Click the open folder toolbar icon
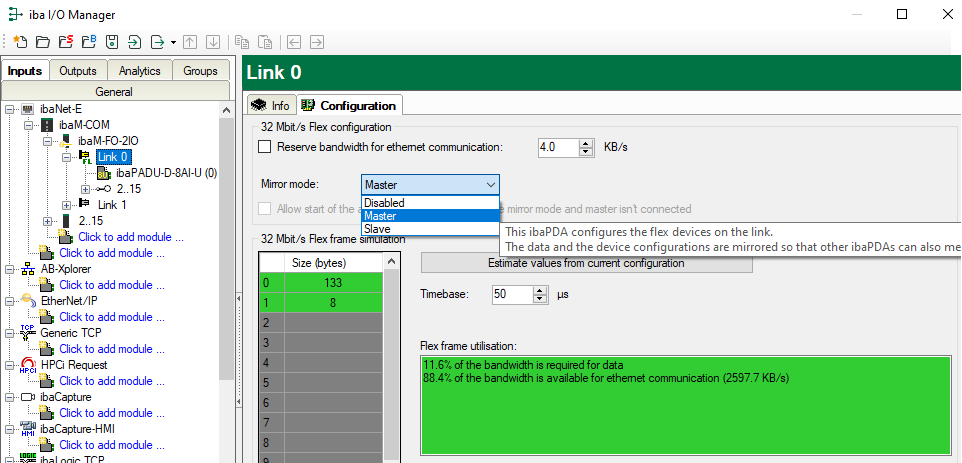Viewport: 962px width, 463px height. 42,42
